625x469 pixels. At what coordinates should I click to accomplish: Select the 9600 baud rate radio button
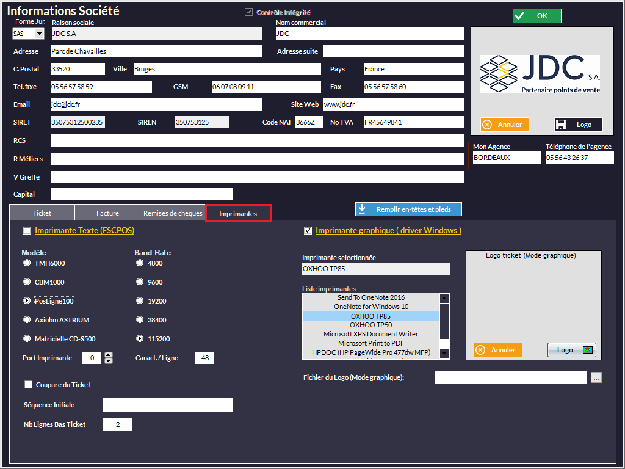point(139,283)
